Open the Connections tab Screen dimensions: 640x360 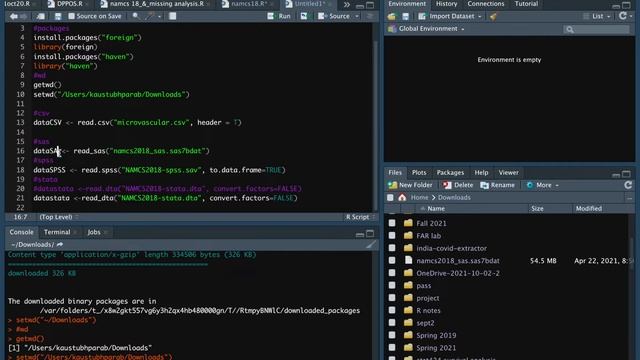[486, 4]
